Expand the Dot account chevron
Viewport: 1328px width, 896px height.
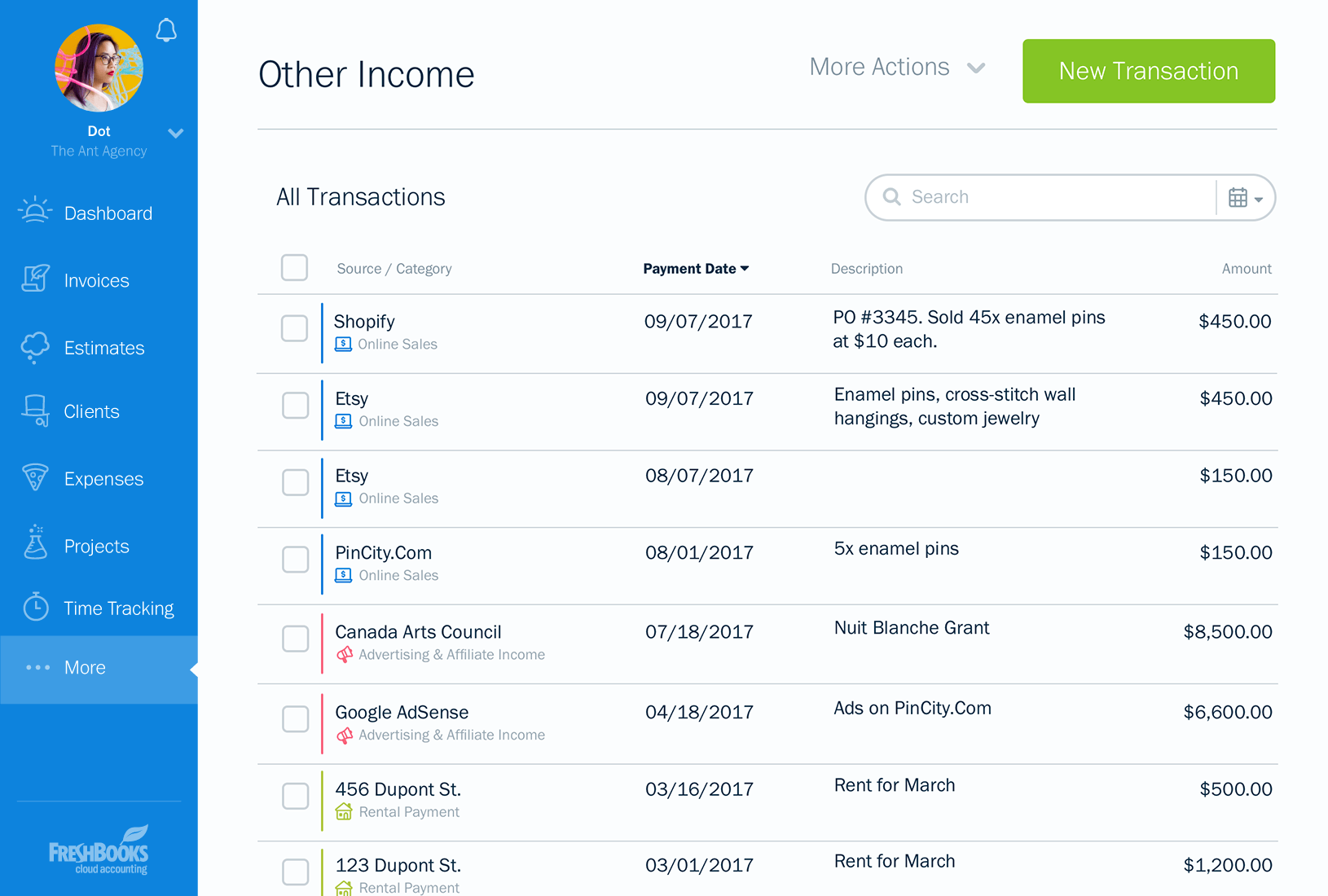click(175, 133)
